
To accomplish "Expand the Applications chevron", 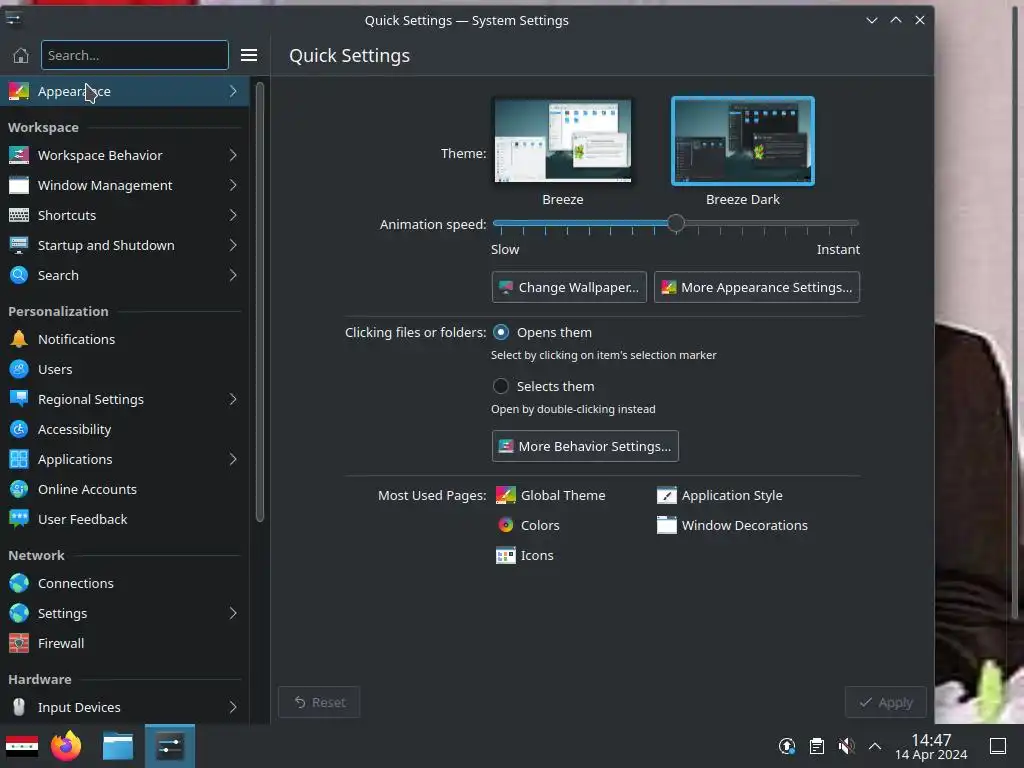I will point(233,460).
